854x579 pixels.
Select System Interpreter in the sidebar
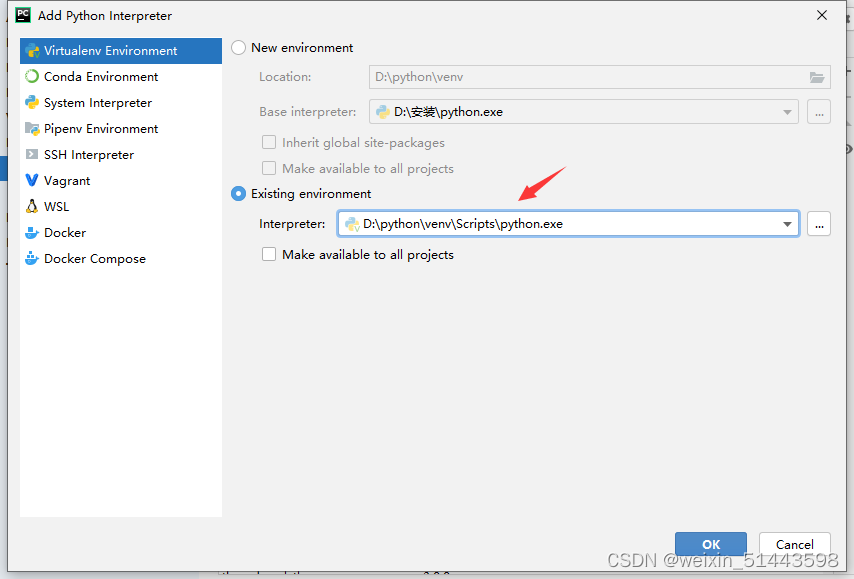point(121,103)
